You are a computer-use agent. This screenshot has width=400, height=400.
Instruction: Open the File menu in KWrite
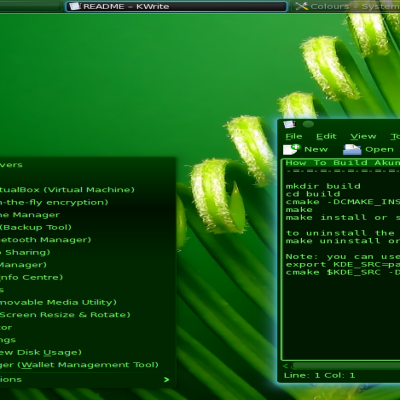click(294, 136)
